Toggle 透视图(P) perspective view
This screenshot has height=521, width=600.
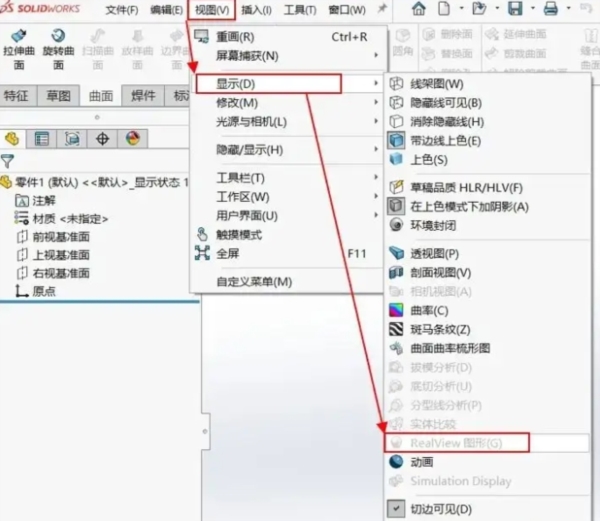488,253
